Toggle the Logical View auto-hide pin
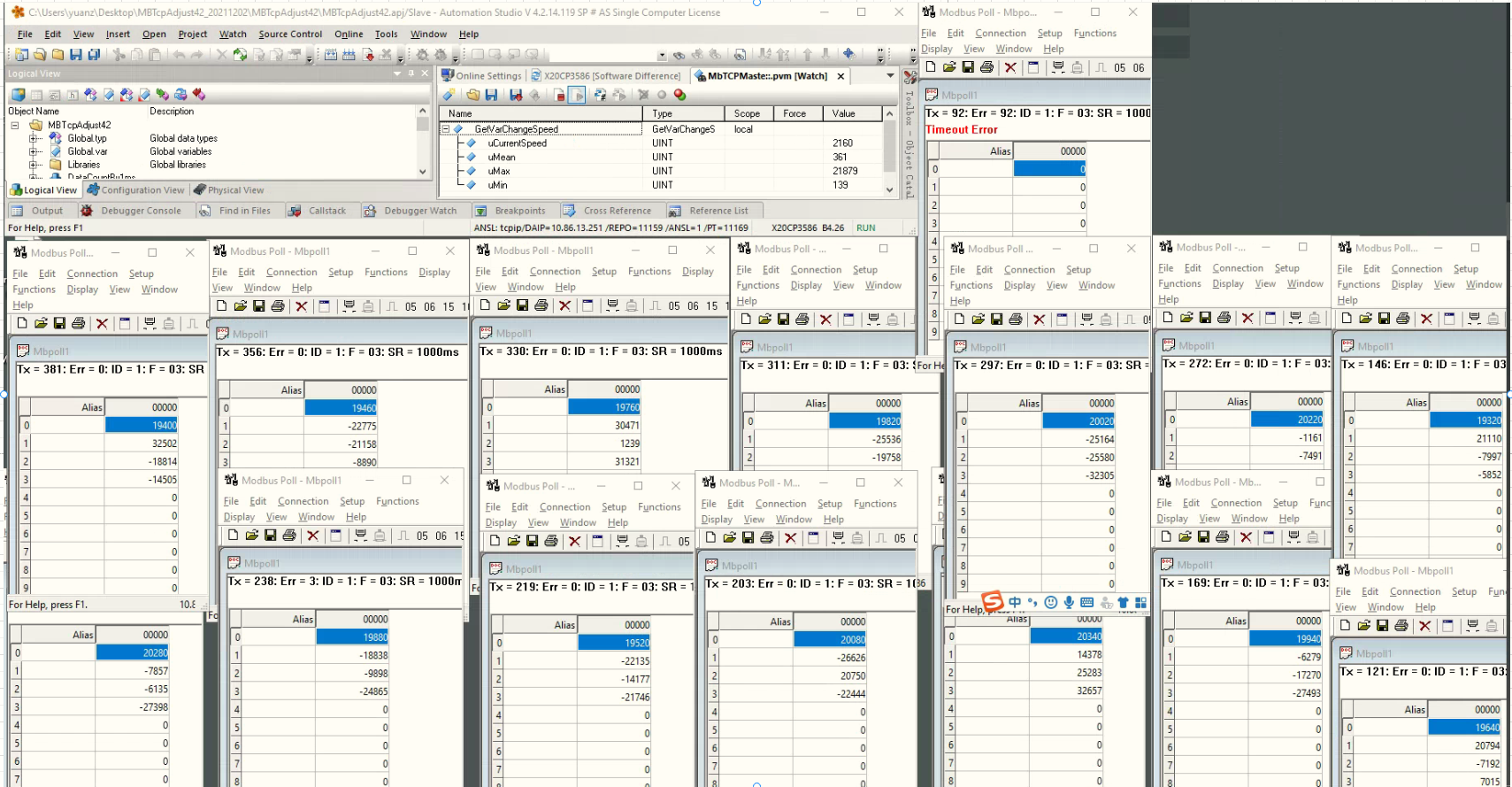Viewport: 1512px width, 787px height. (x=411, y=73)
